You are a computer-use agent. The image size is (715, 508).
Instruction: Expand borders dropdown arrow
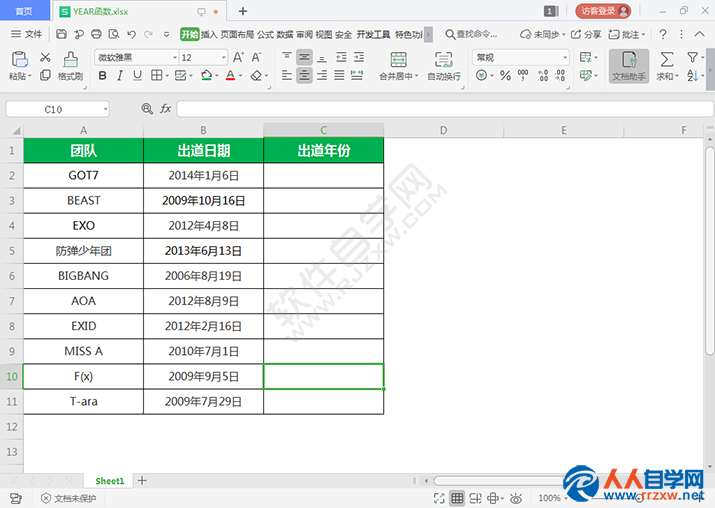(167, 76)
